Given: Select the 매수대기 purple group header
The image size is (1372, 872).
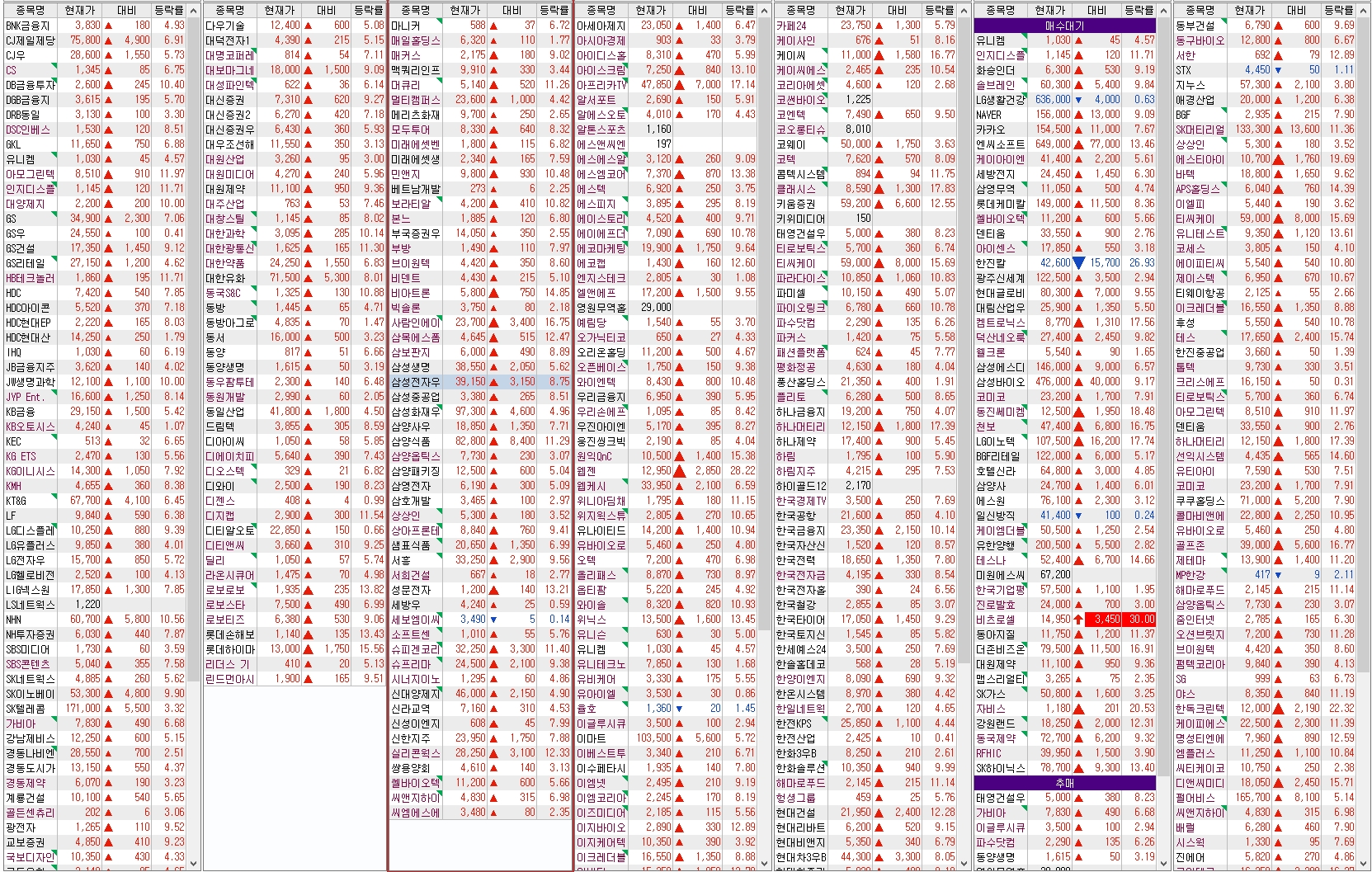Looking at the screenshot, I should [x=1064, y=26].
